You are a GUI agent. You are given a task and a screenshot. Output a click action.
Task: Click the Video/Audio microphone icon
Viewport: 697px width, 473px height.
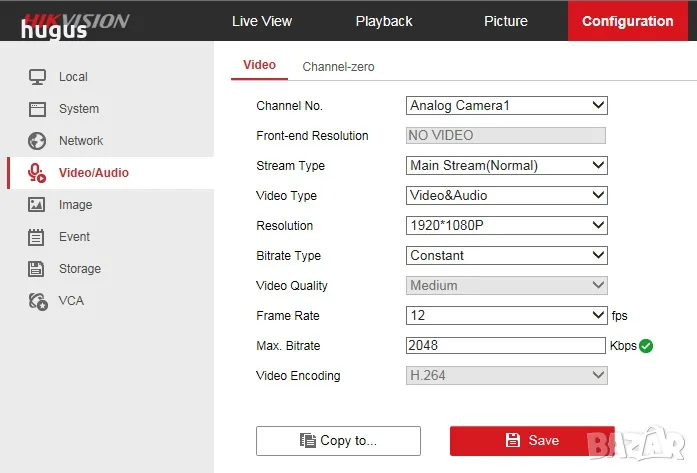37,173
